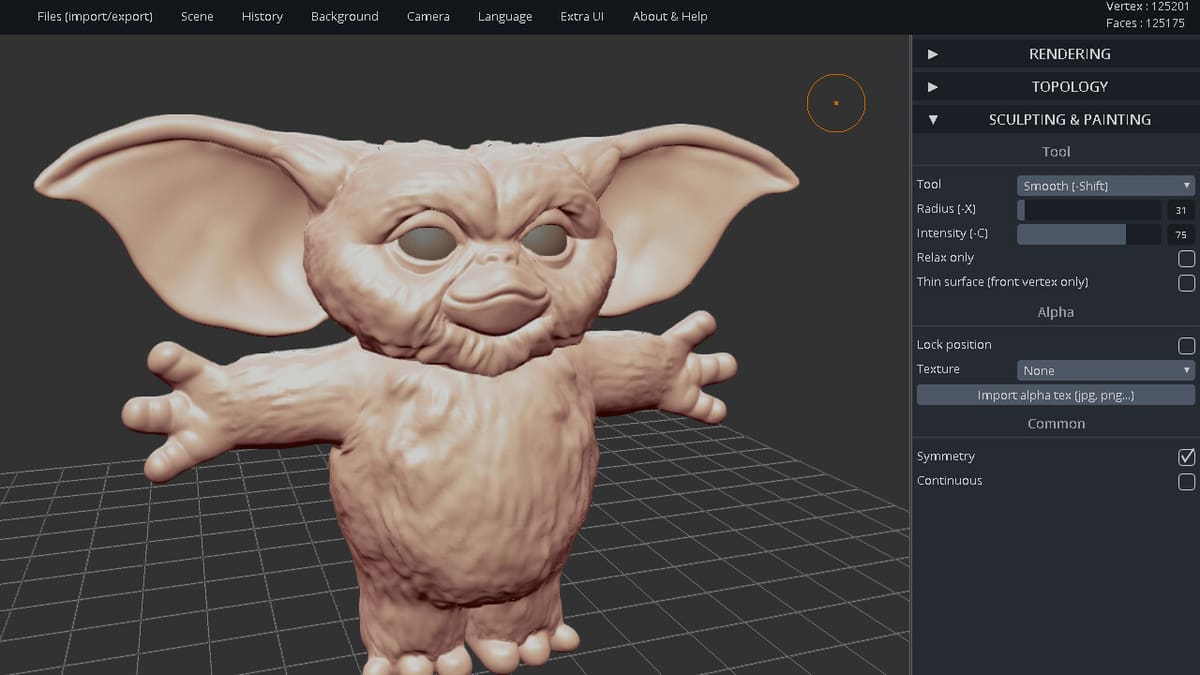Open the Language menu
1200x675 pixels.
coord(505,16)
